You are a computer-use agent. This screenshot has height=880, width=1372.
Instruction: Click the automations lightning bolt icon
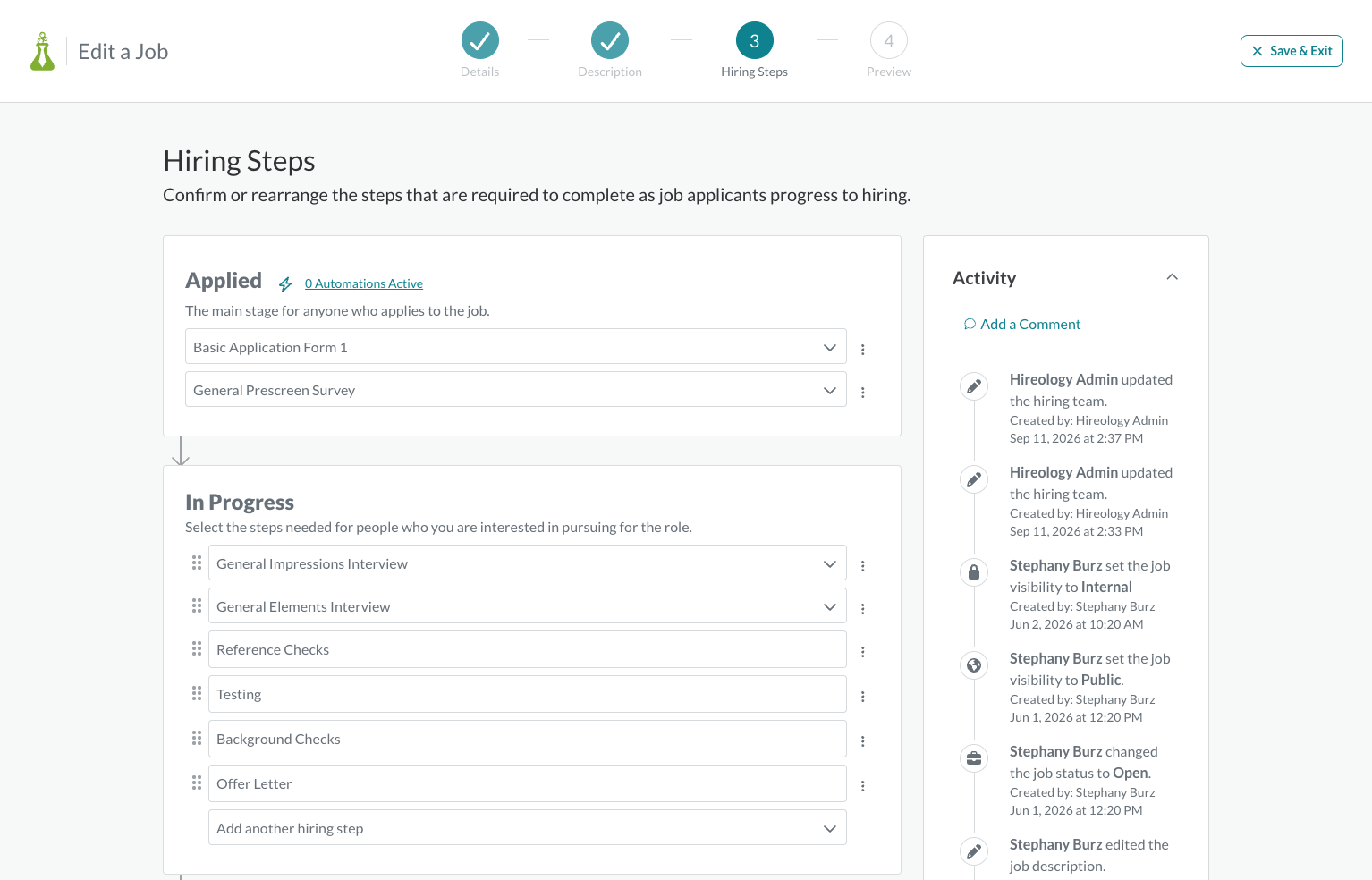[x=285, y=283]
